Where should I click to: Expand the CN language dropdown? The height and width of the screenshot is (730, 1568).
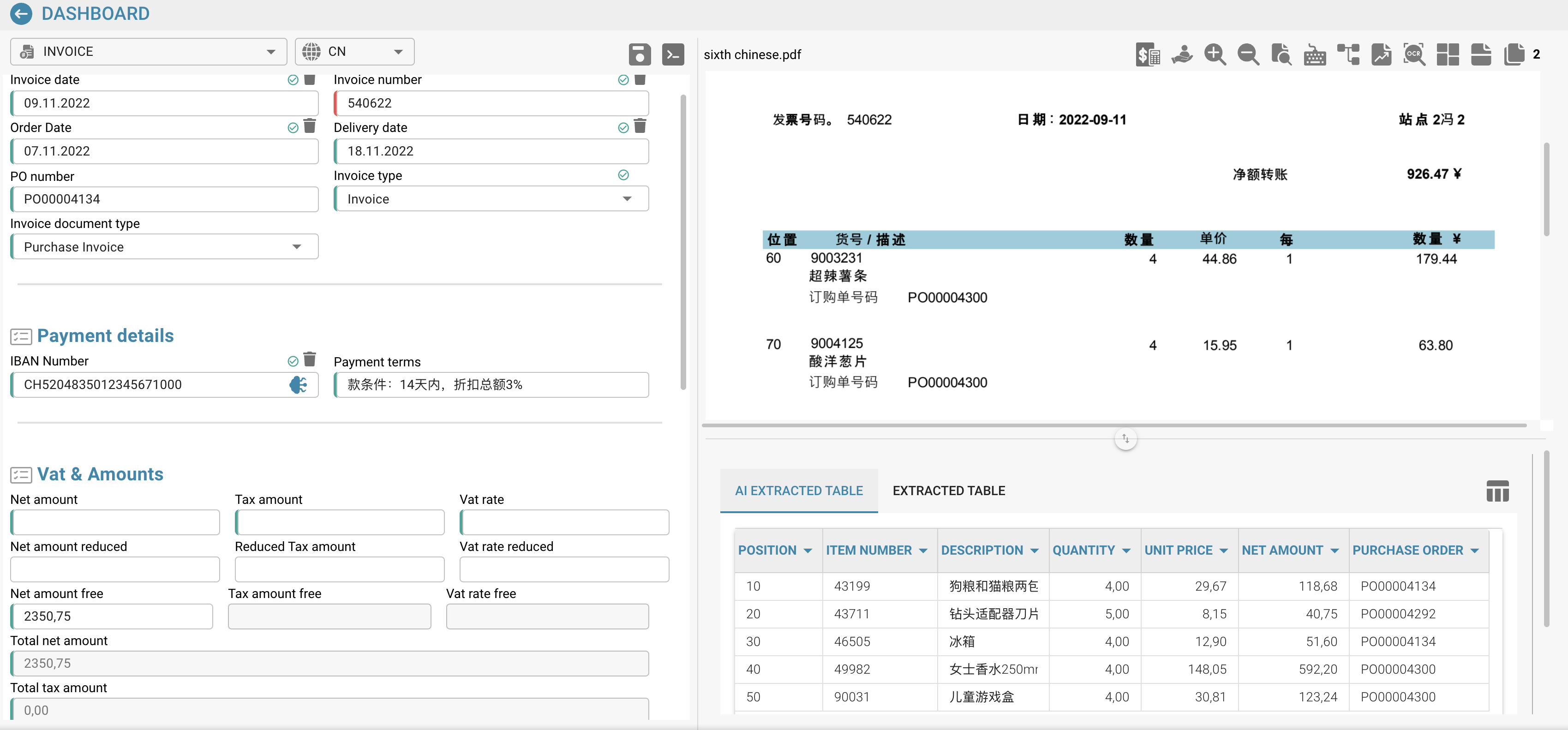click(354, 52)
